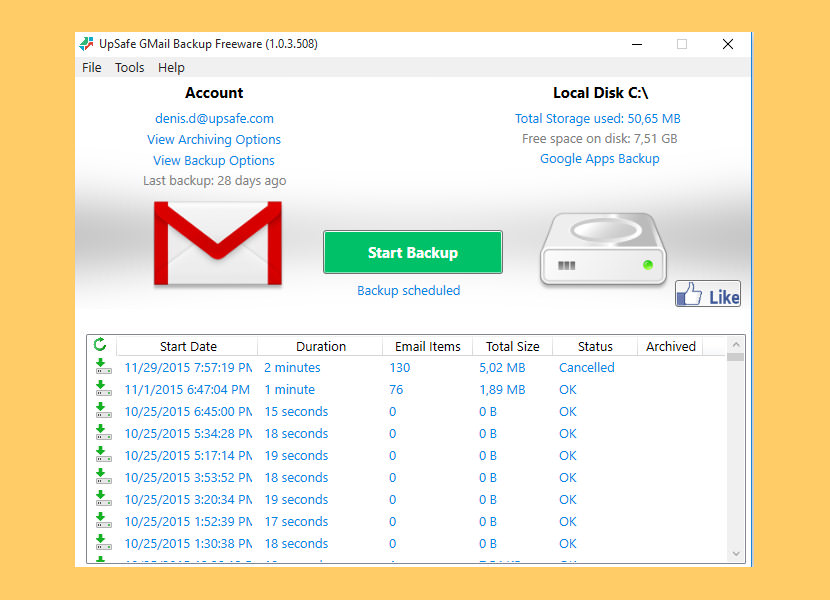Open the File menu
The image size is (830, 600).
click(x=91, y=67)
